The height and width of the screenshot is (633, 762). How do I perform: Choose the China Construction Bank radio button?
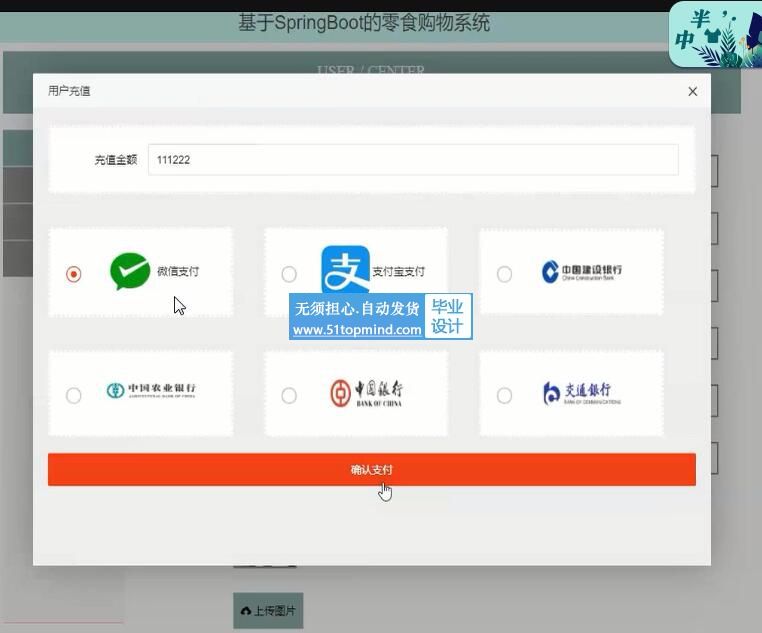pyautogui.click(x=504, y=274)
